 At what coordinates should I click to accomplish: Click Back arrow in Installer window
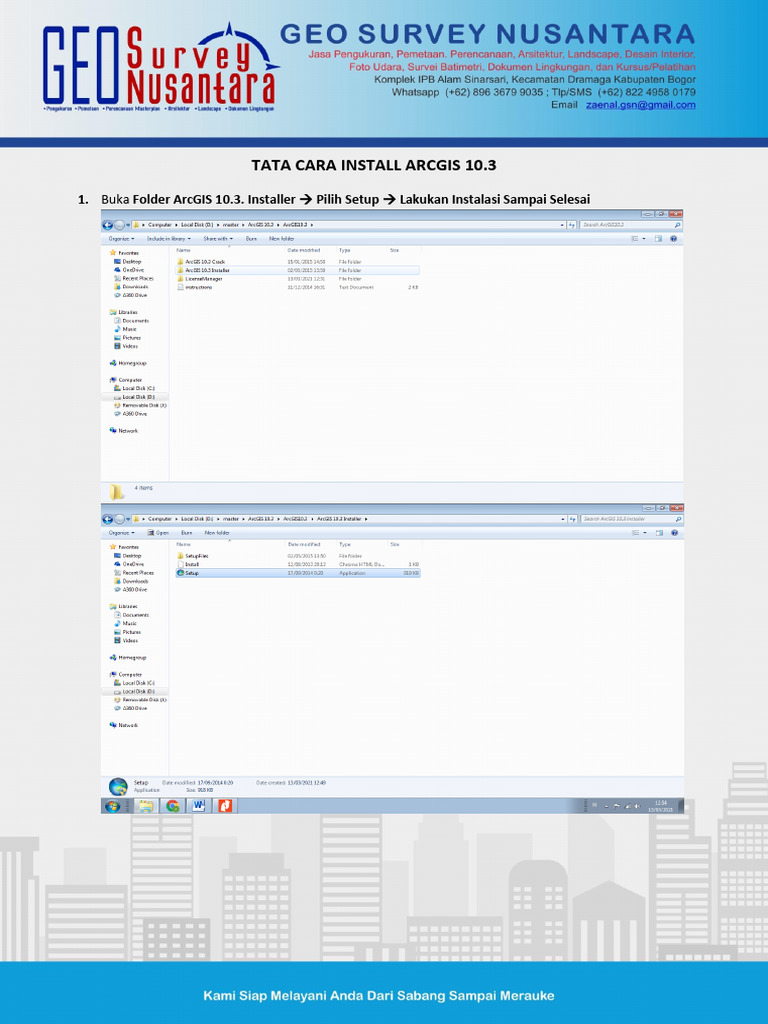[x=108, y=519]
